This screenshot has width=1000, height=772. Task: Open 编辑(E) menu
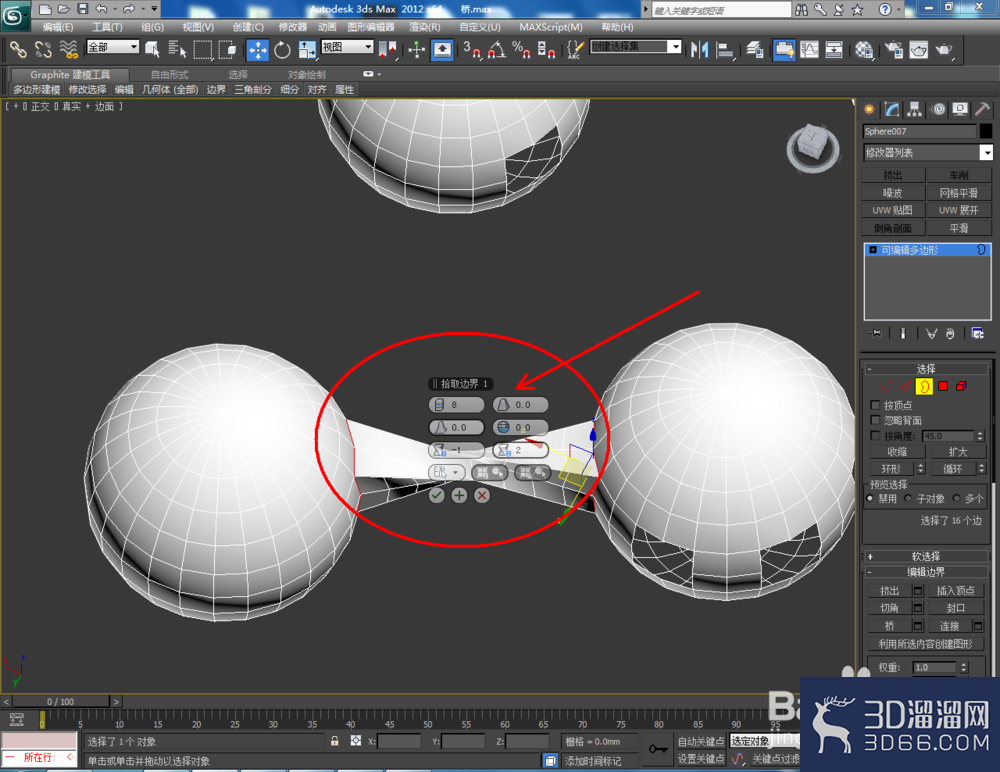click(57, 27)
